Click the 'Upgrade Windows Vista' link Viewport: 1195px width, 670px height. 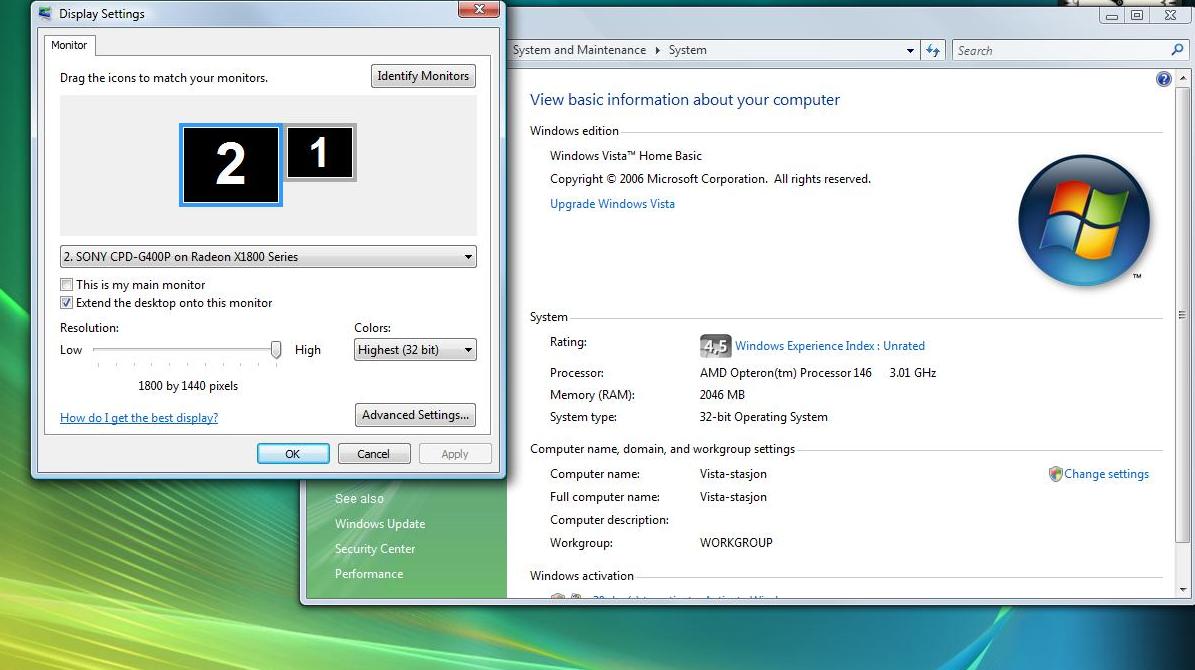pos(612,204)
